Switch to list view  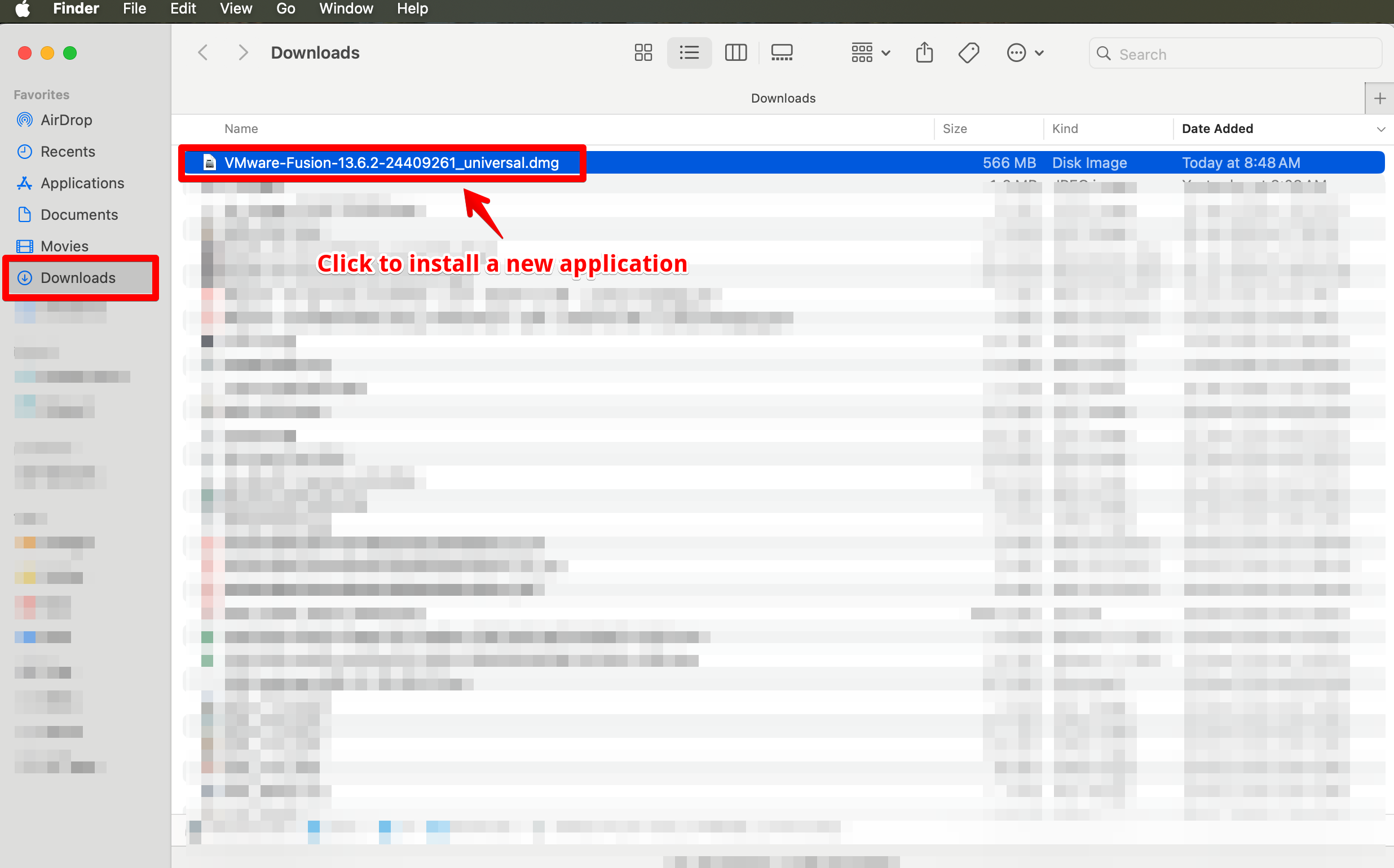[x=689, y=53]
